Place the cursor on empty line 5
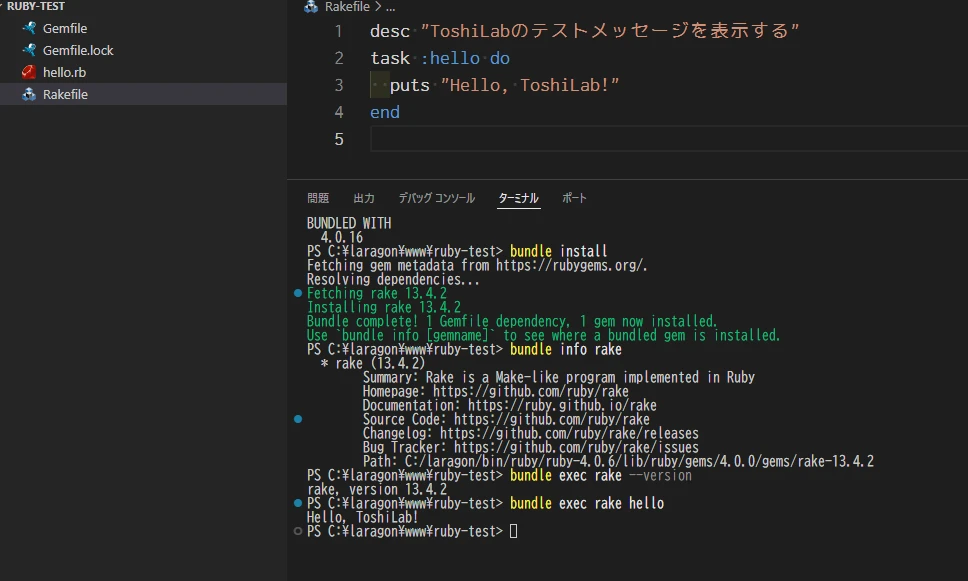Image resolution: width=968 pixels, height=581 pixels. click(x=669, y=139)
